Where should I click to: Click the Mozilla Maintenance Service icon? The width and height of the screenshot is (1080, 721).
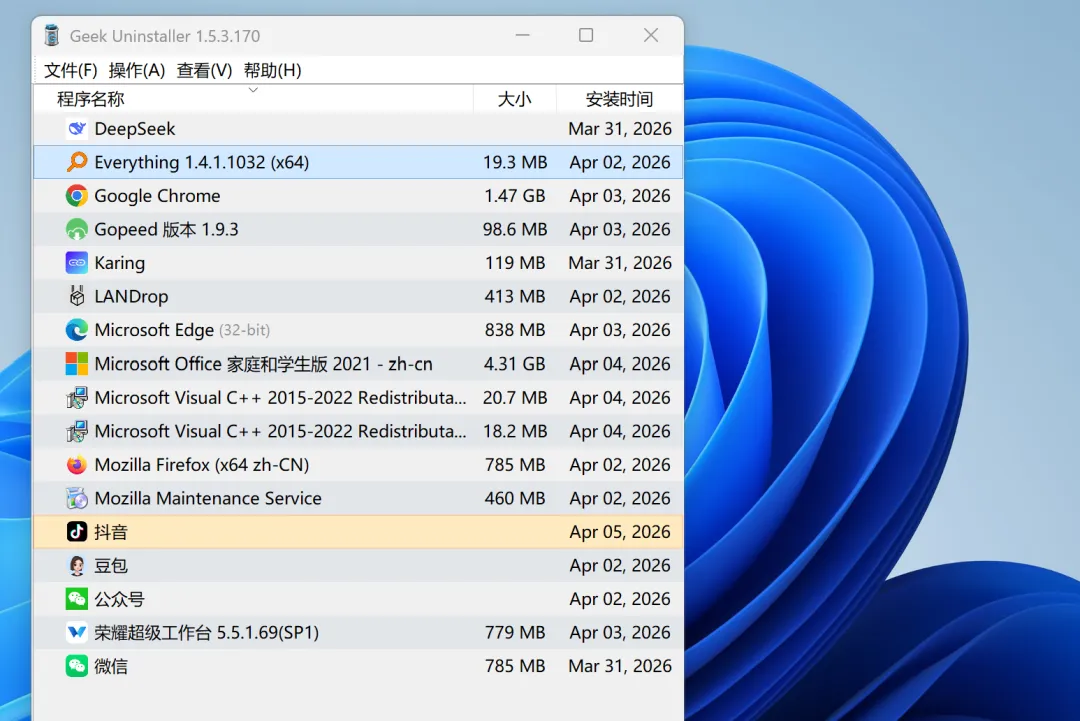pos(76,498)
